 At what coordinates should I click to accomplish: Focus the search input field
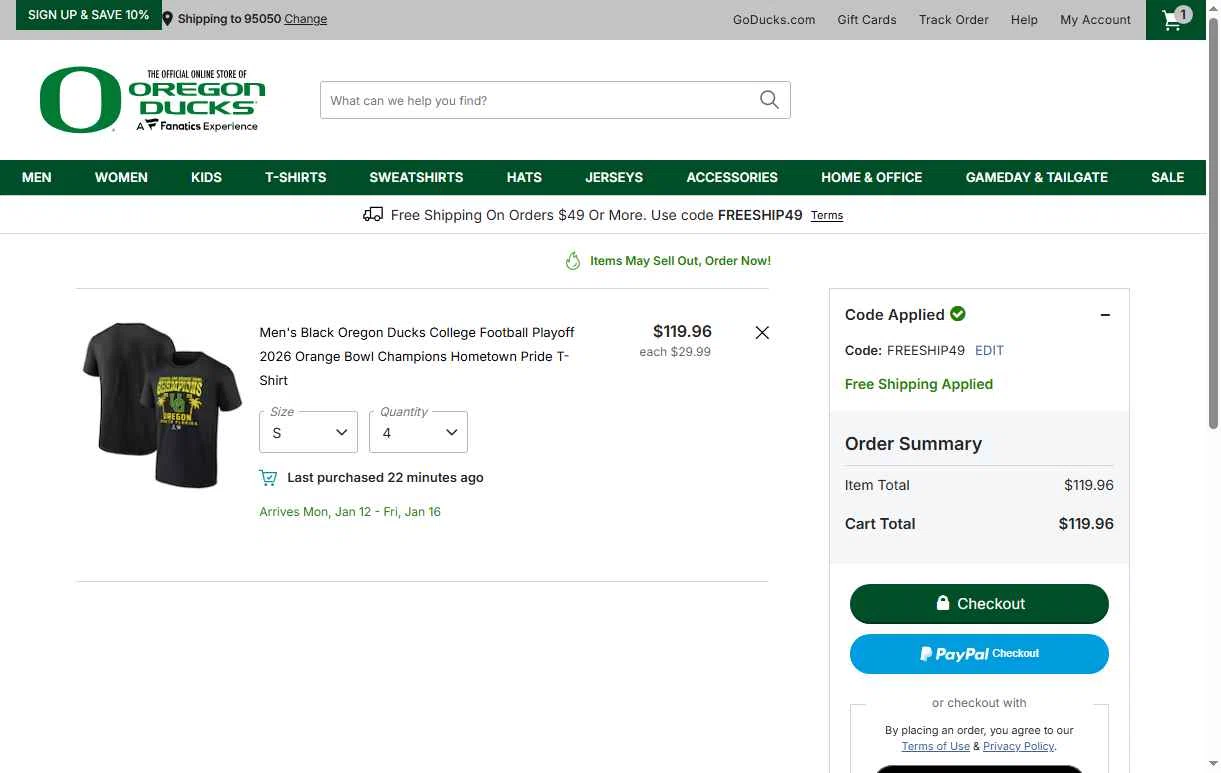[540, 100]
